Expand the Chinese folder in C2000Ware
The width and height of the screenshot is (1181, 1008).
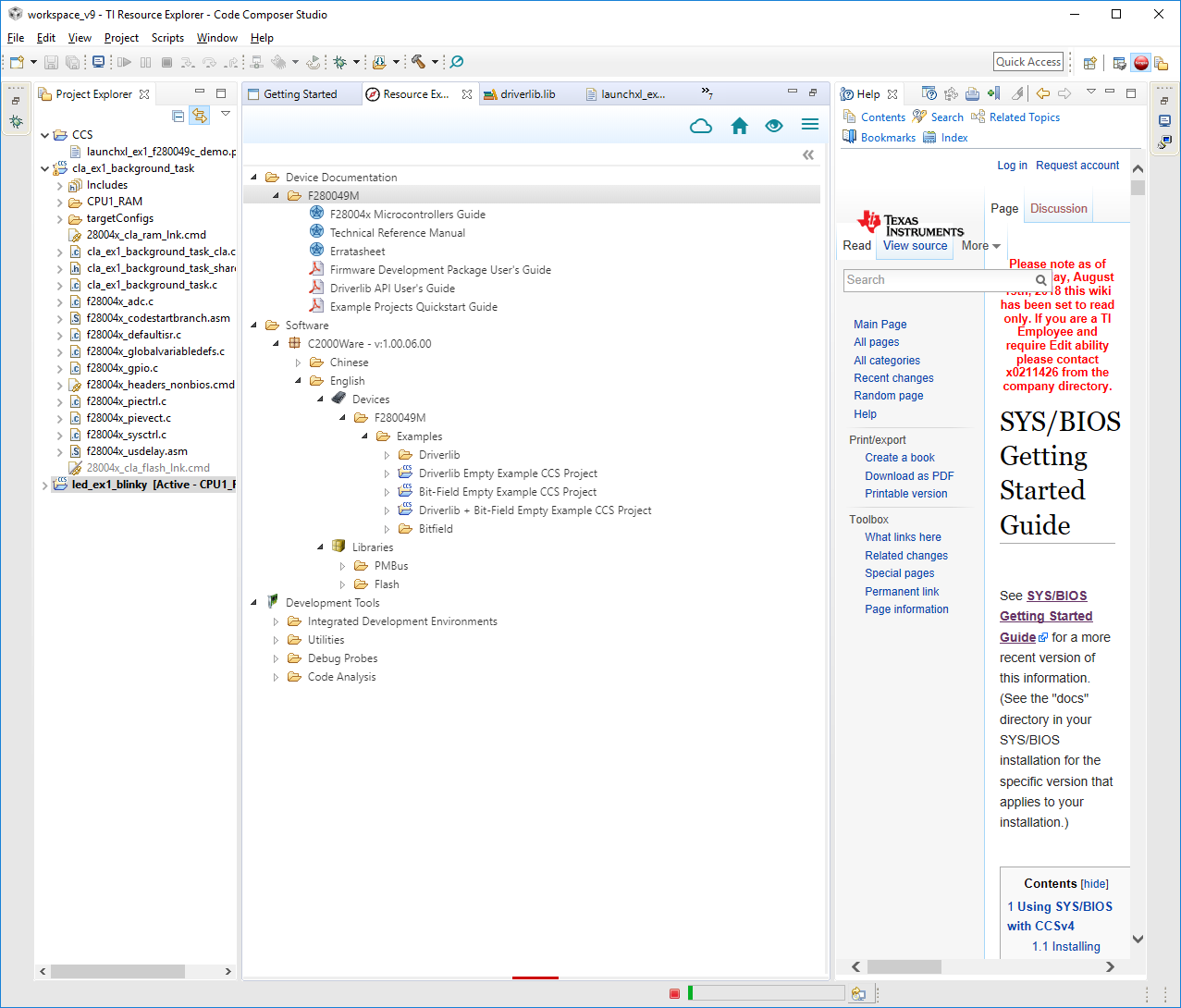[x=298, y=363]
